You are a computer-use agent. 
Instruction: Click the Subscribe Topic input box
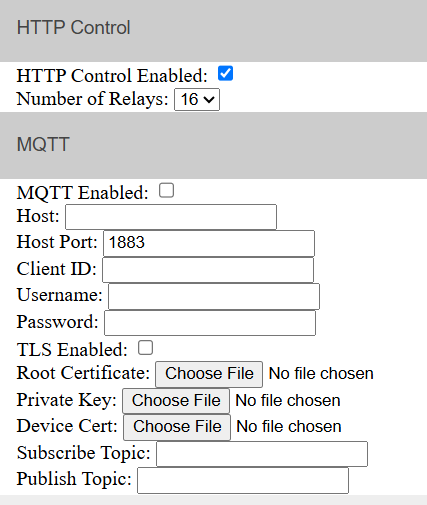262,454
